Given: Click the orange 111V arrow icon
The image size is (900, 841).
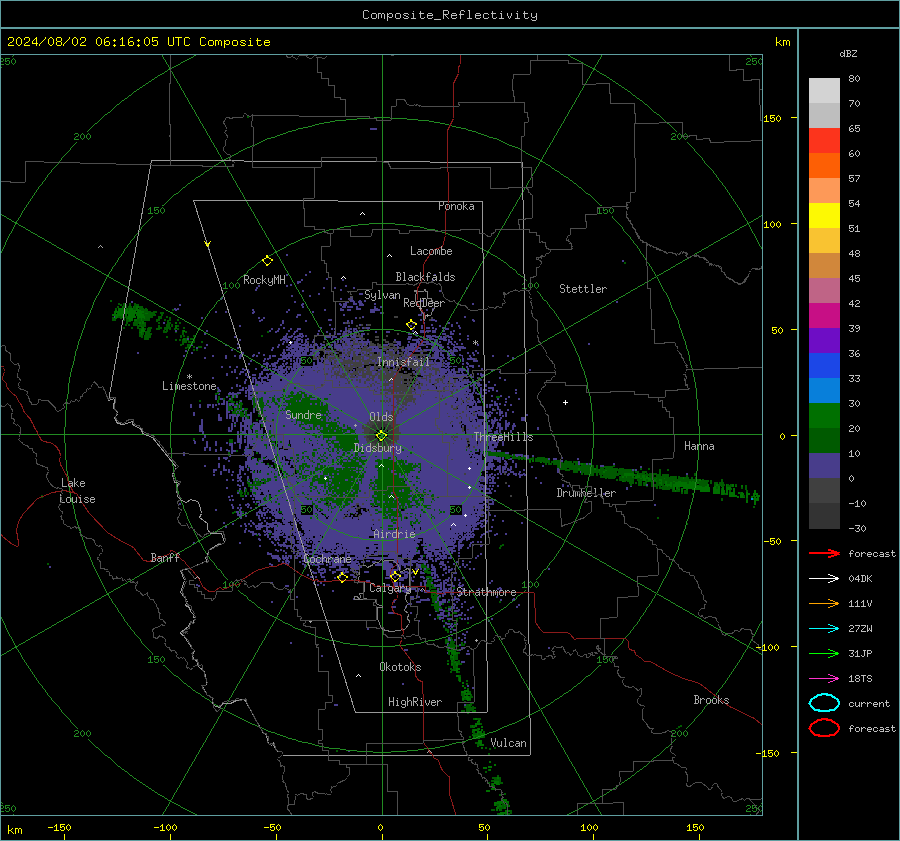Looking at the screenshot, I should [824, 603].
